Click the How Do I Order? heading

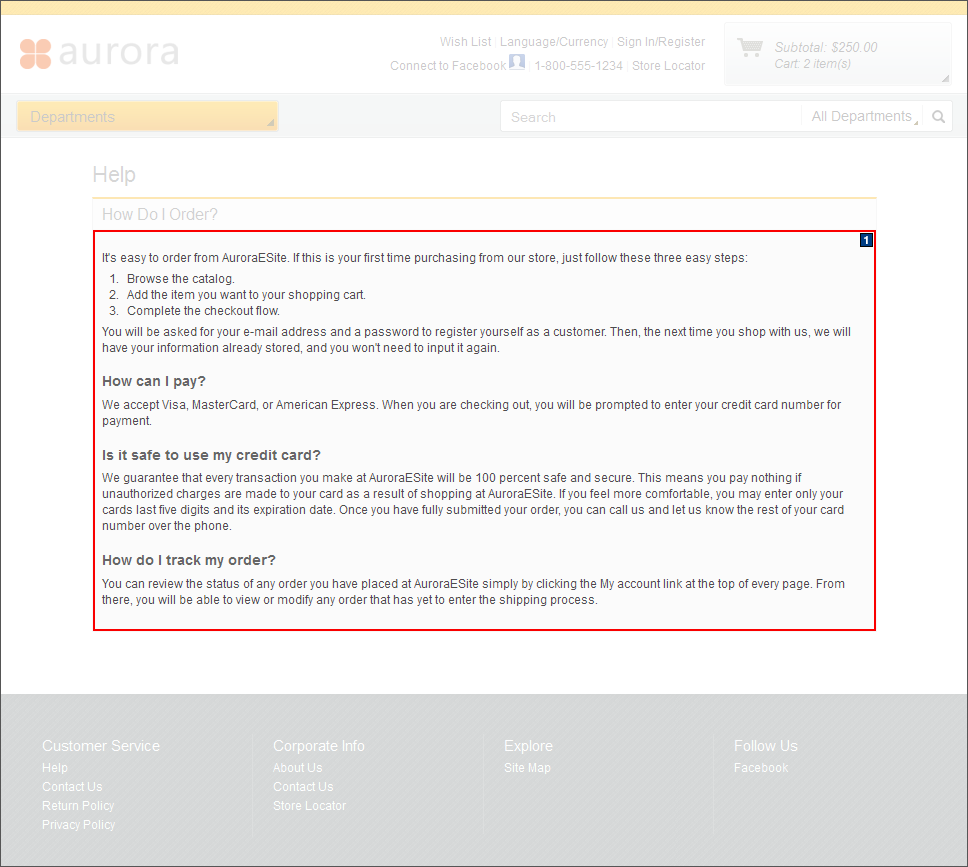160,214
